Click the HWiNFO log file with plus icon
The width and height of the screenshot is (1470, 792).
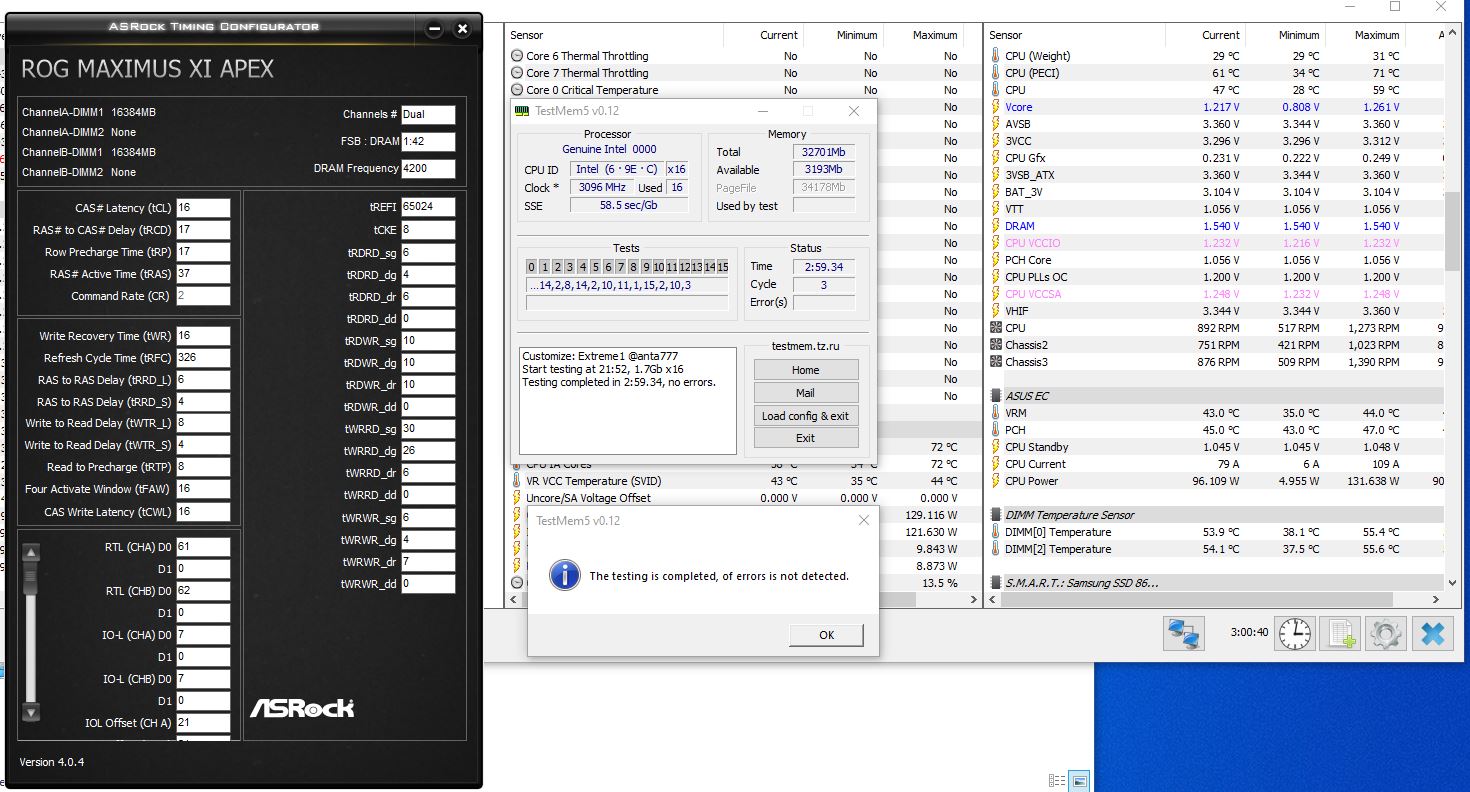(x=1340, y=634)
